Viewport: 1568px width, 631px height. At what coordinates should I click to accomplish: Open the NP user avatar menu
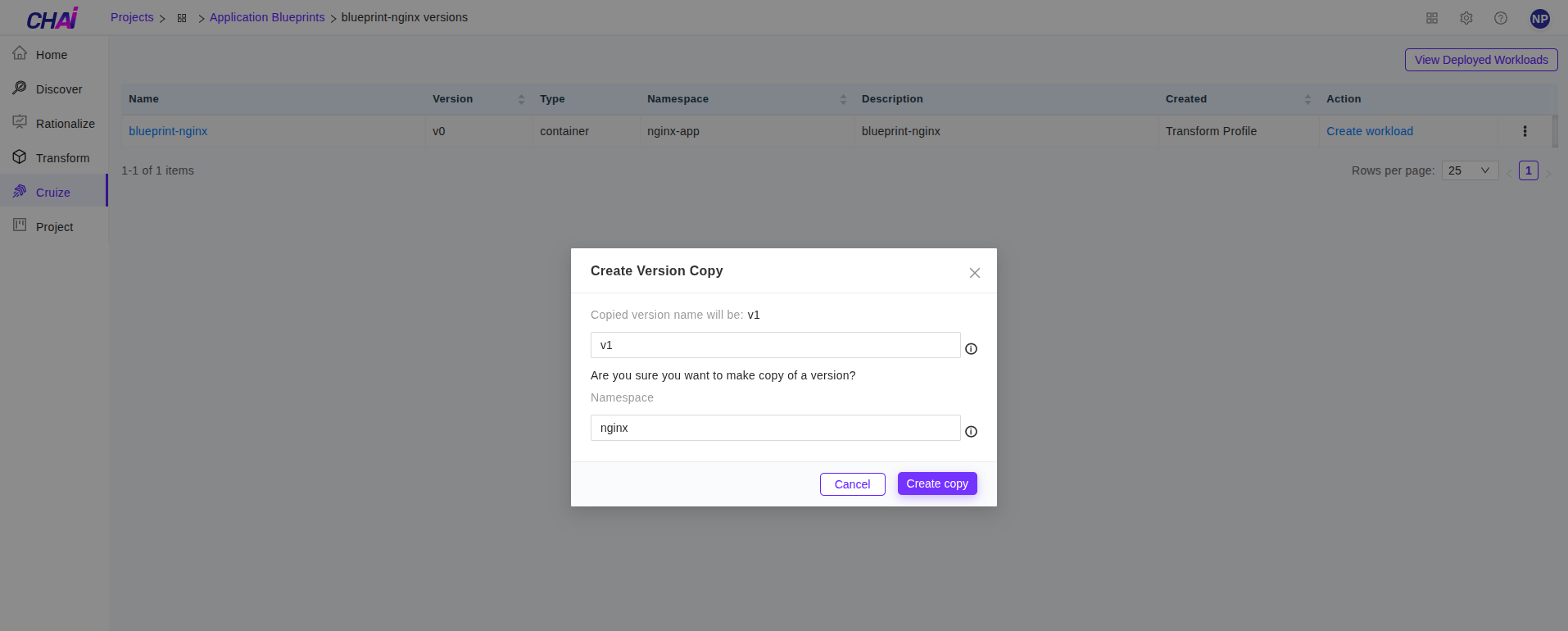1539,19
